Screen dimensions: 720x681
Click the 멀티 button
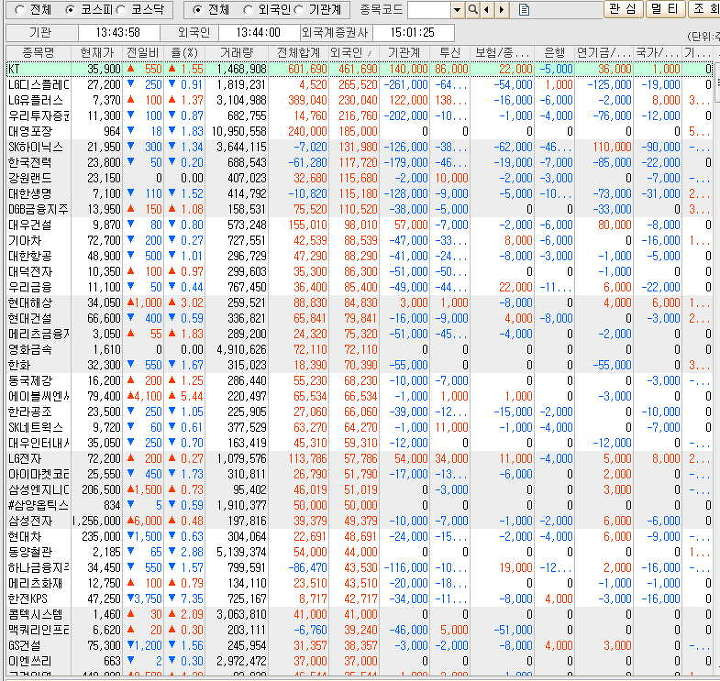(664, 9)
